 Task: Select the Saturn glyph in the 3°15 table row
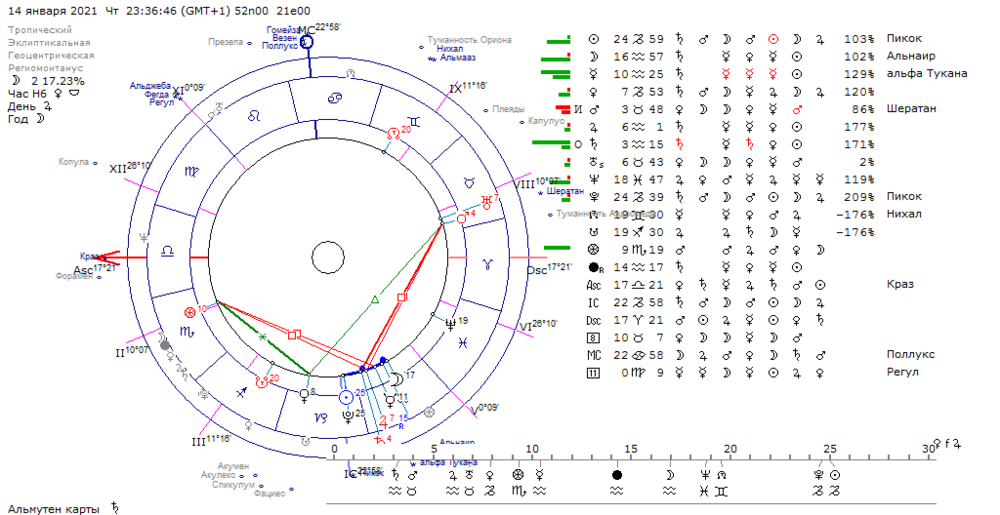pyautogui.click(x=593, y=144)
